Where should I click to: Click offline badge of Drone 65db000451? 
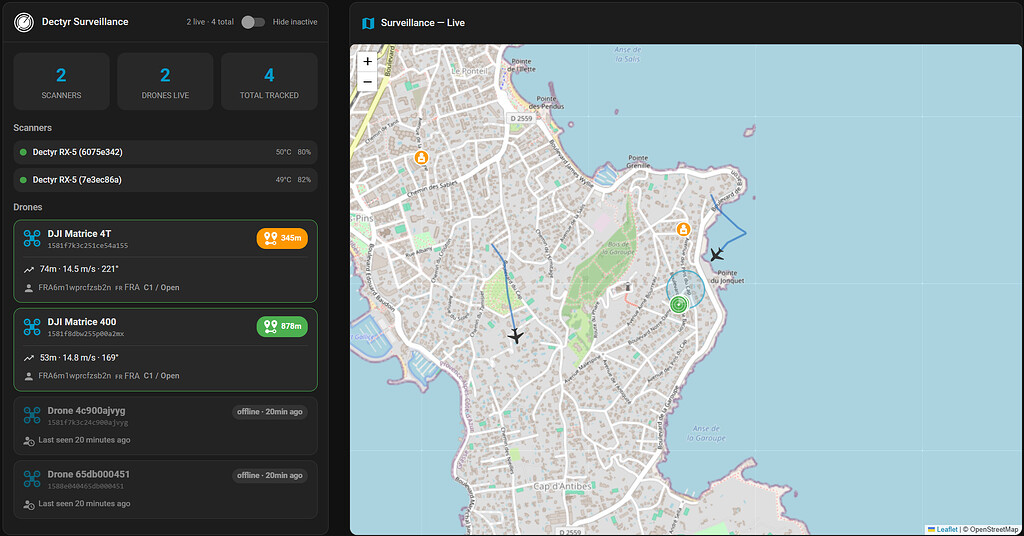270,475
